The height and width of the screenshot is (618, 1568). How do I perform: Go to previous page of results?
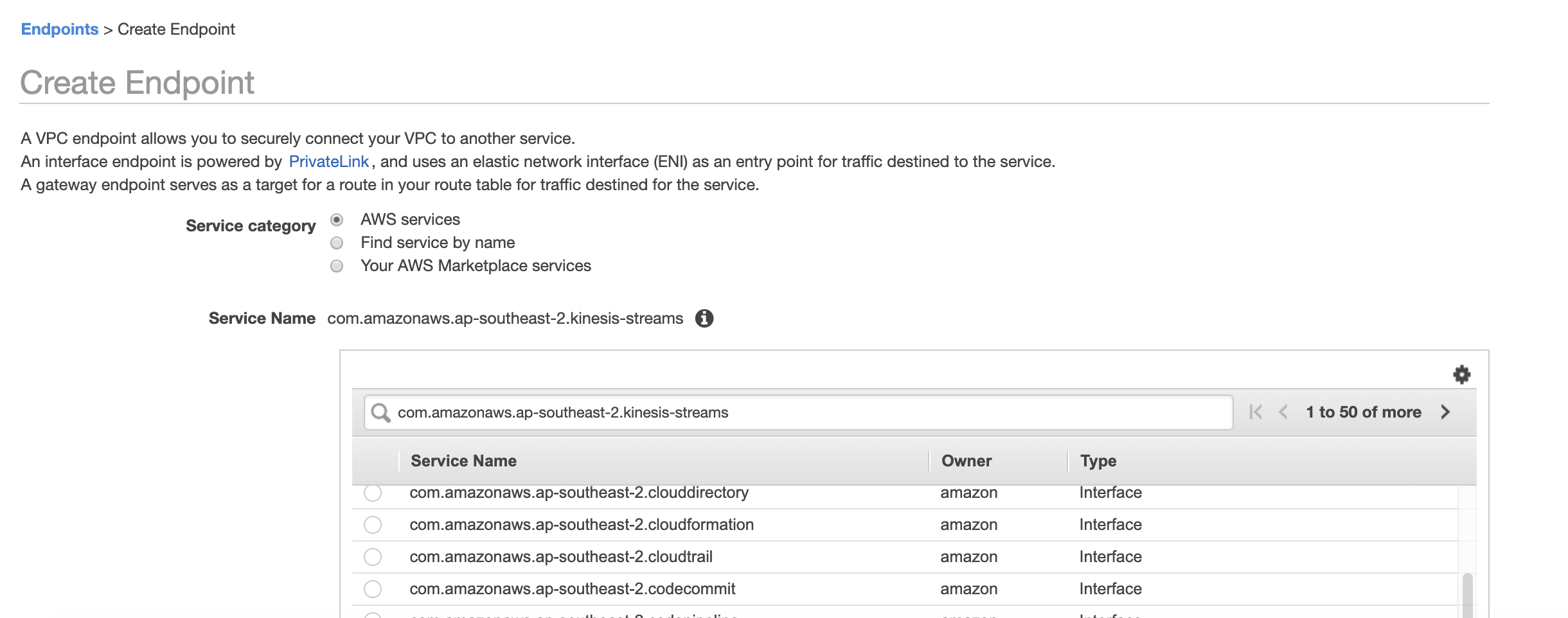click(x=1283, y=412)
